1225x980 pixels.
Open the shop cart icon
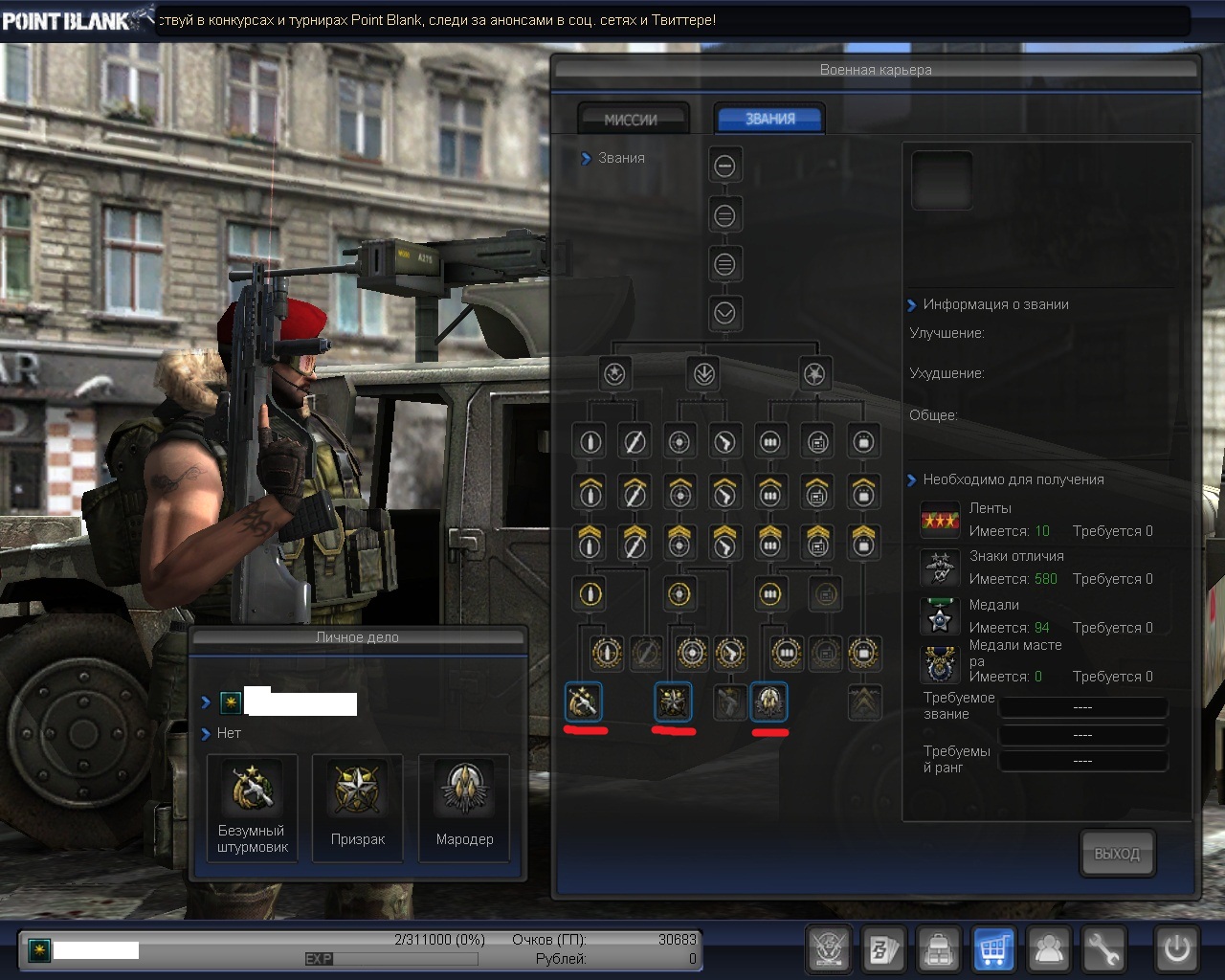(x=994, y=949)
